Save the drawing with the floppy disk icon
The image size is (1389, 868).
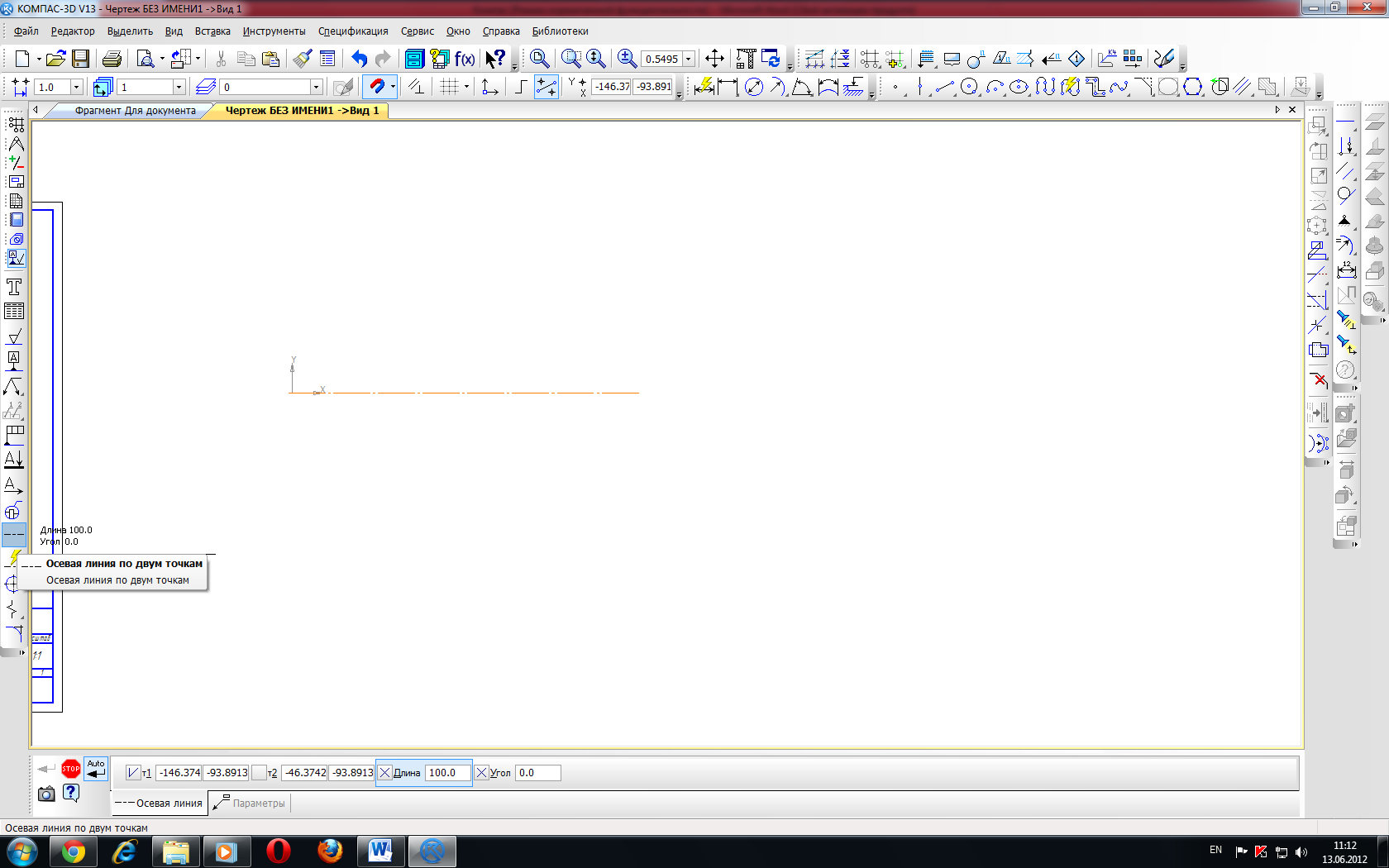pyautogui.click(x=80, y=59)
